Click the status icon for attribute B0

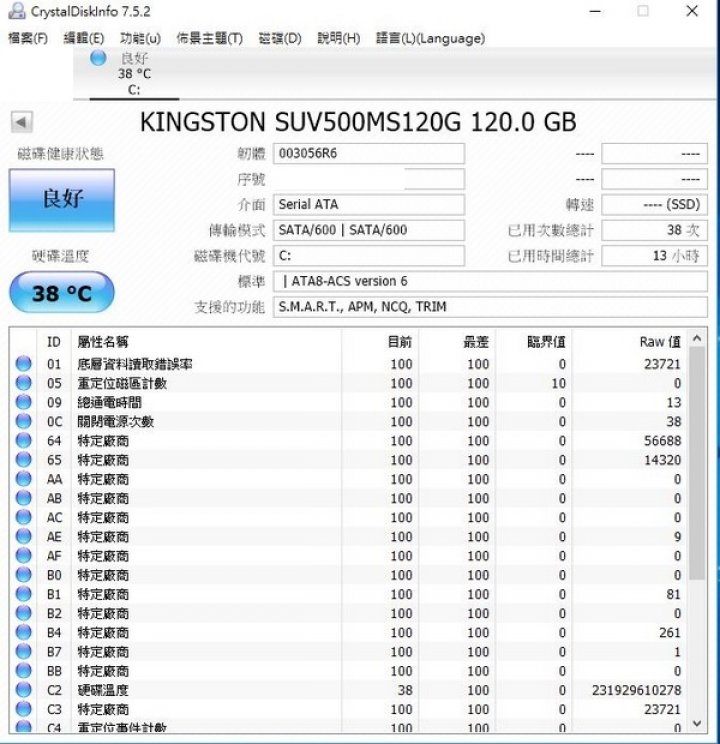pos(23,575)
